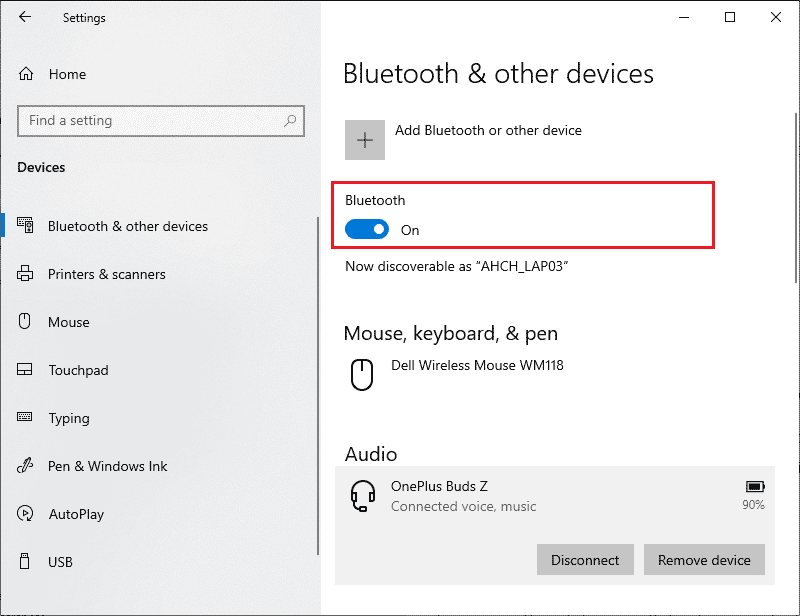
Task: Select the OnePlus Buds Z device name
Action: pos(439,486)
